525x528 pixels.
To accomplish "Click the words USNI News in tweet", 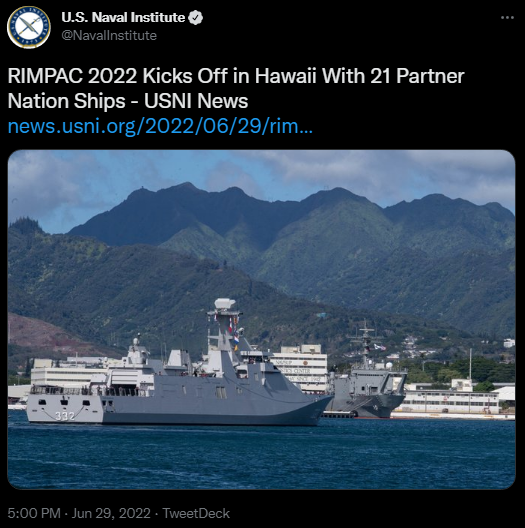I will pos(196,101).
